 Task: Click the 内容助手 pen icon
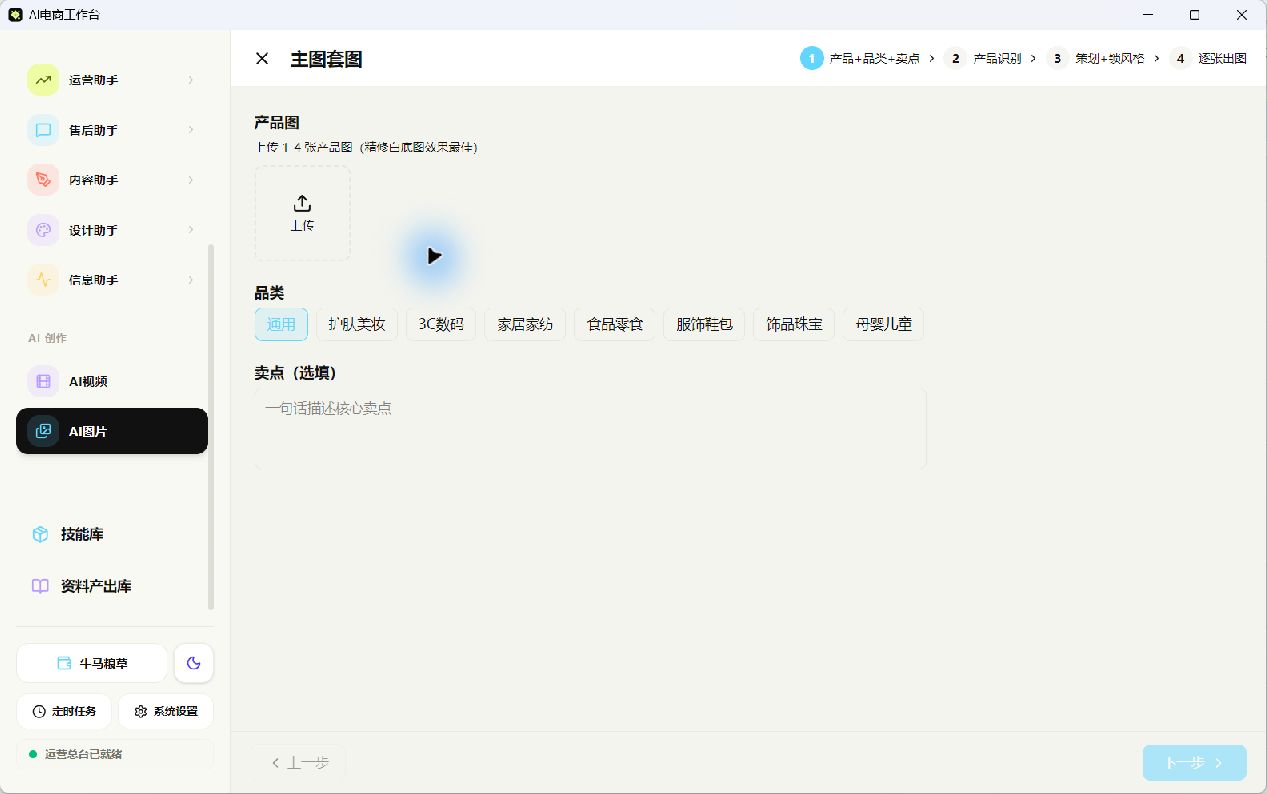click(43, 180)
